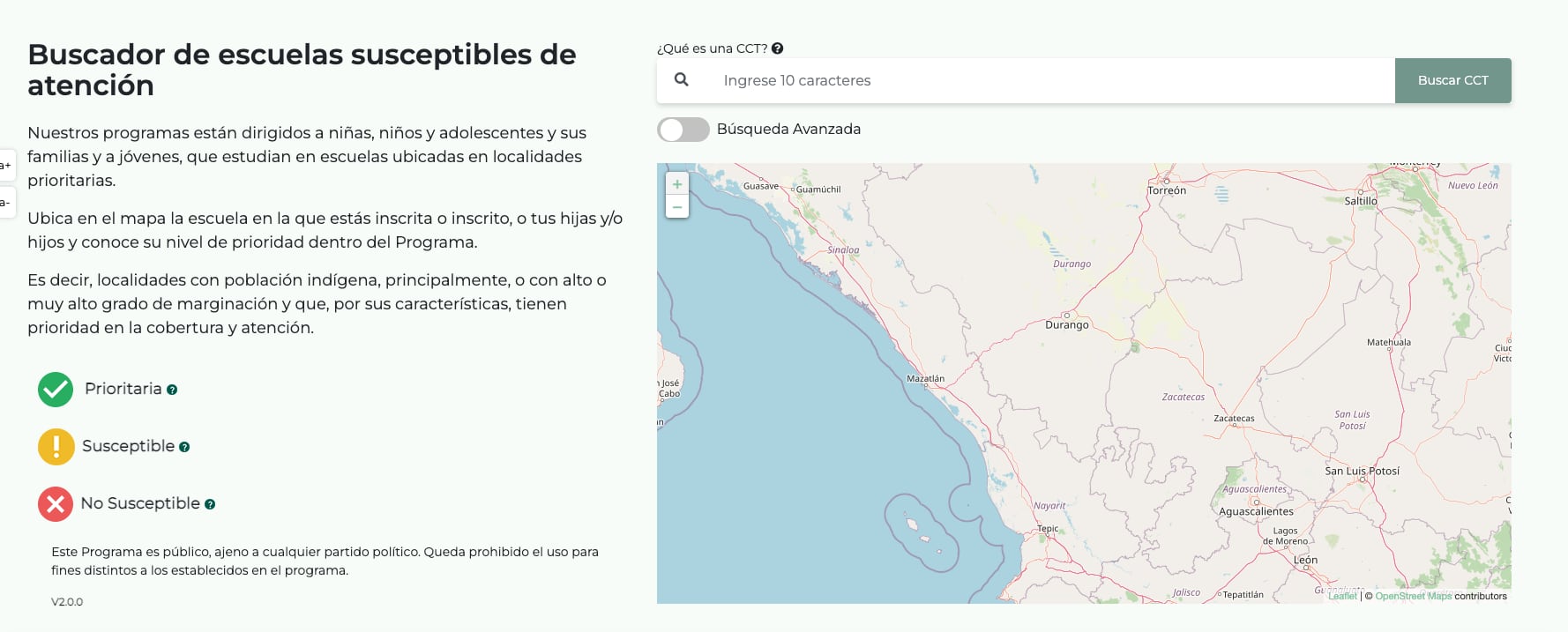Zoom out on the map with minus button
Viewport: 1568px width, 632px height.
676,206
